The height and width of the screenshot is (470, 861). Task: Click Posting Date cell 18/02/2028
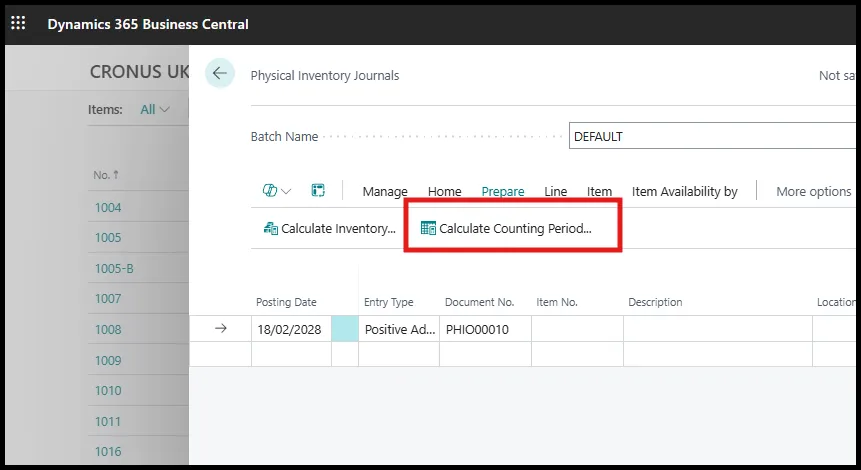(292, 329)
